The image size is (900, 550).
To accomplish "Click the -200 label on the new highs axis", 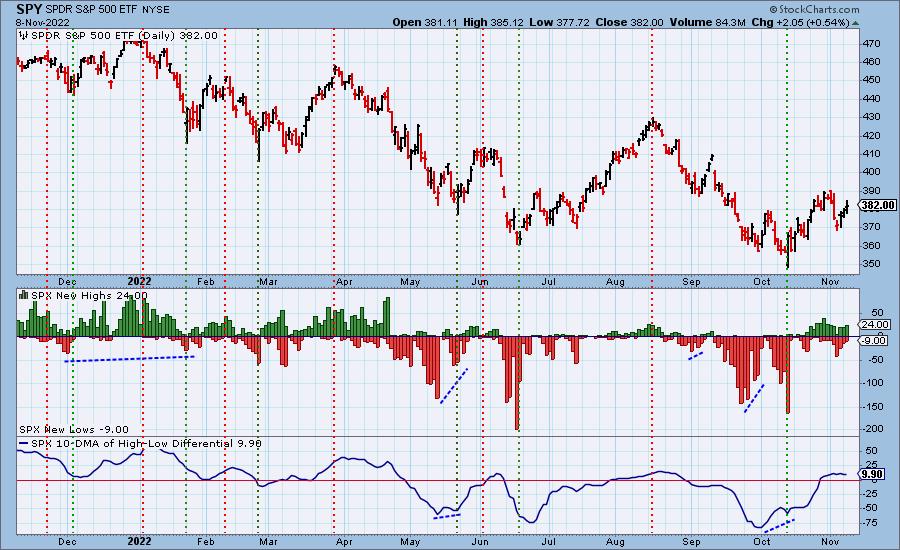I will tap(874, 429).
